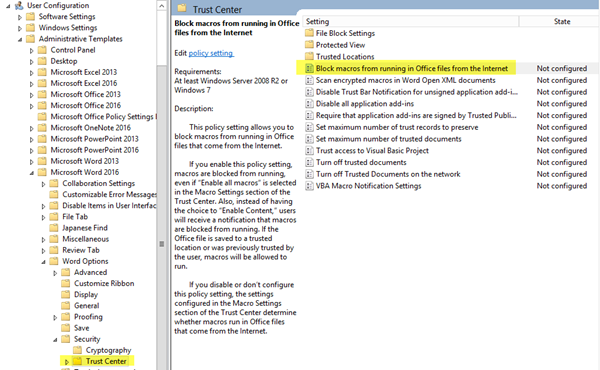Click the Block macros policy setting icon

(x=309, y=68)
